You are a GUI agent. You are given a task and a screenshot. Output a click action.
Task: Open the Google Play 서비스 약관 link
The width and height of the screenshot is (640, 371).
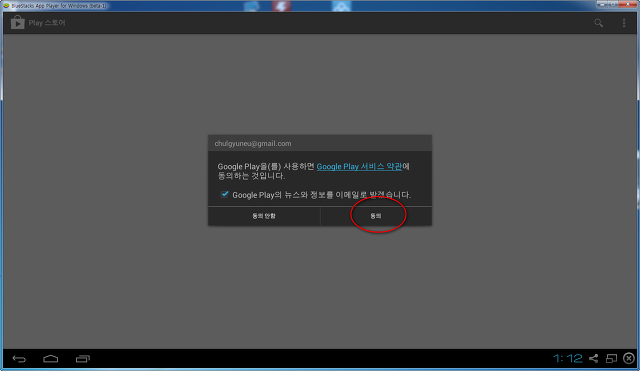click(x=359, y=167)
